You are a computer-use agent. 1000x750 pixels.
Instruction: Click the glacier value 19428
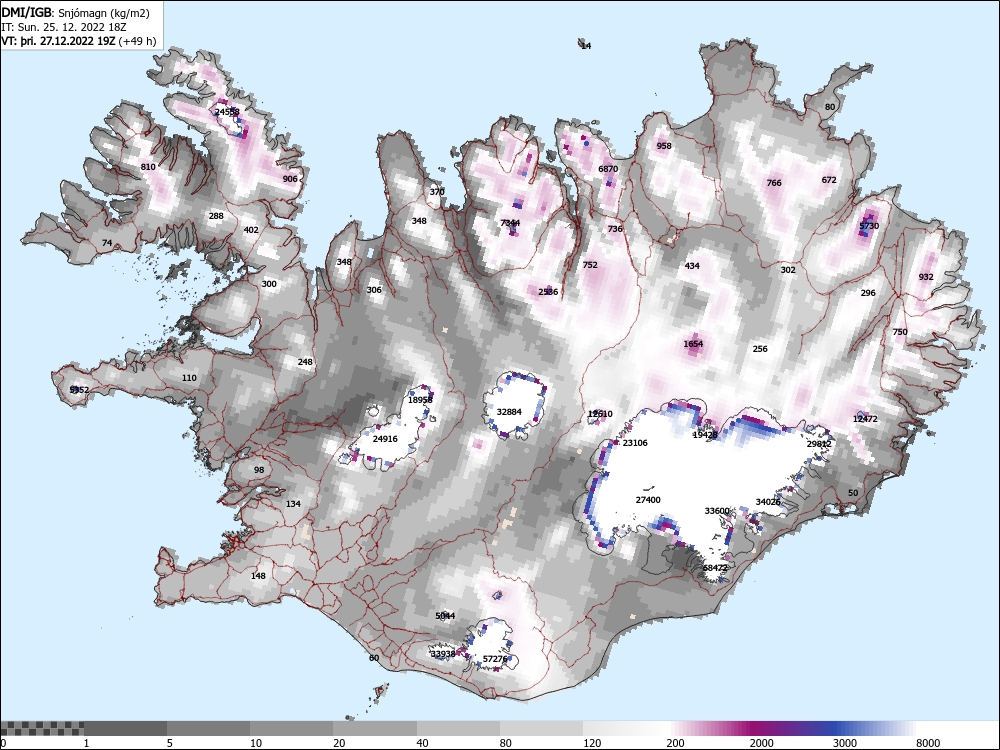pyautogui.click(x=705, y=435)
